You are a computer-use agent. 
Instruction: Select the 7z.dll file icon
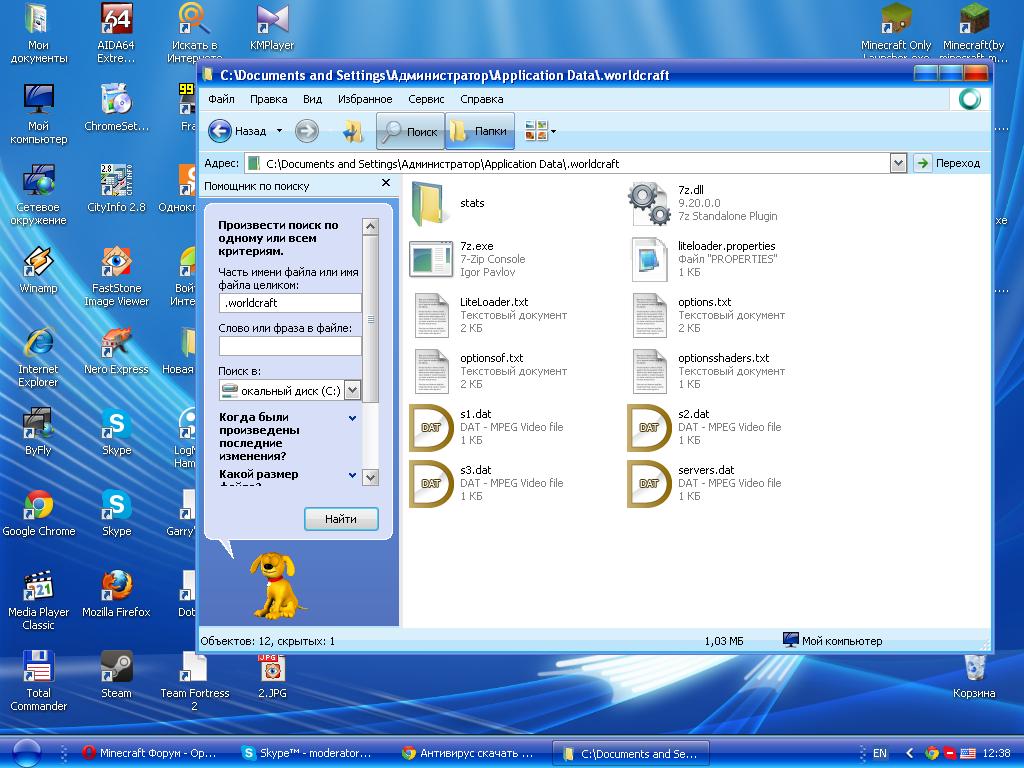tap(649, 203)
